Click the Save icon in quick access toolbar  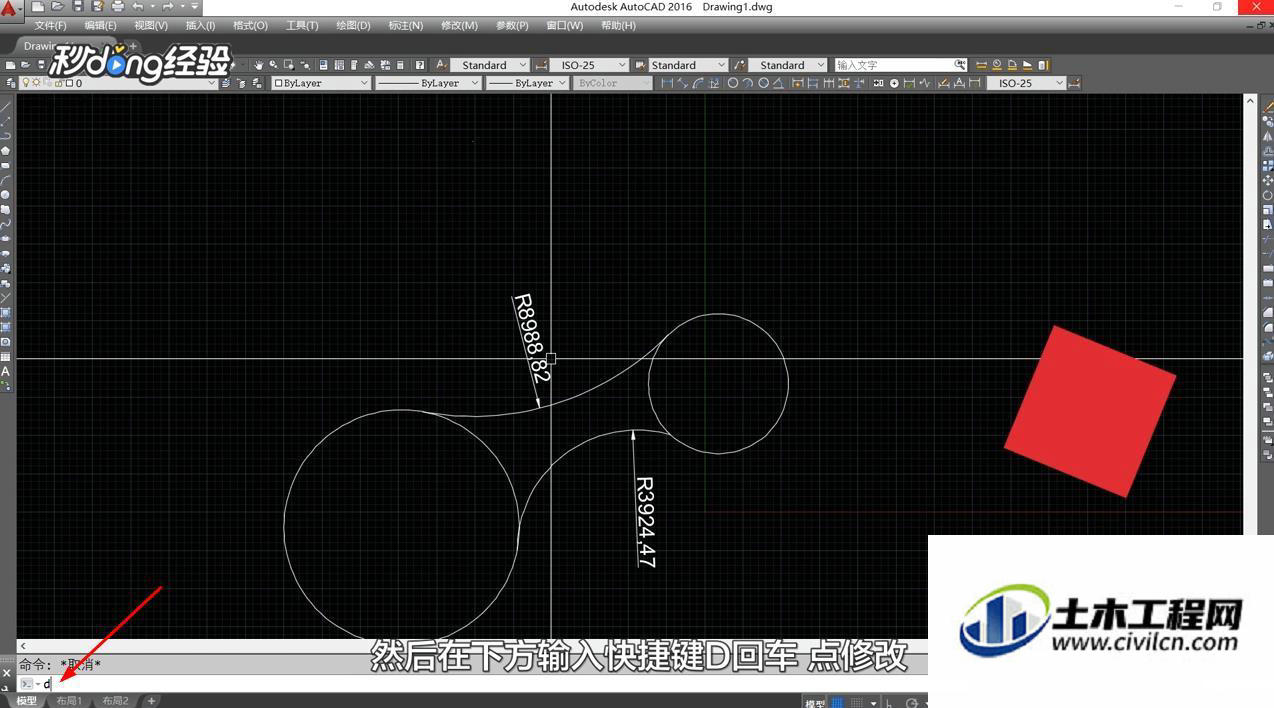[x=78, y=7]
